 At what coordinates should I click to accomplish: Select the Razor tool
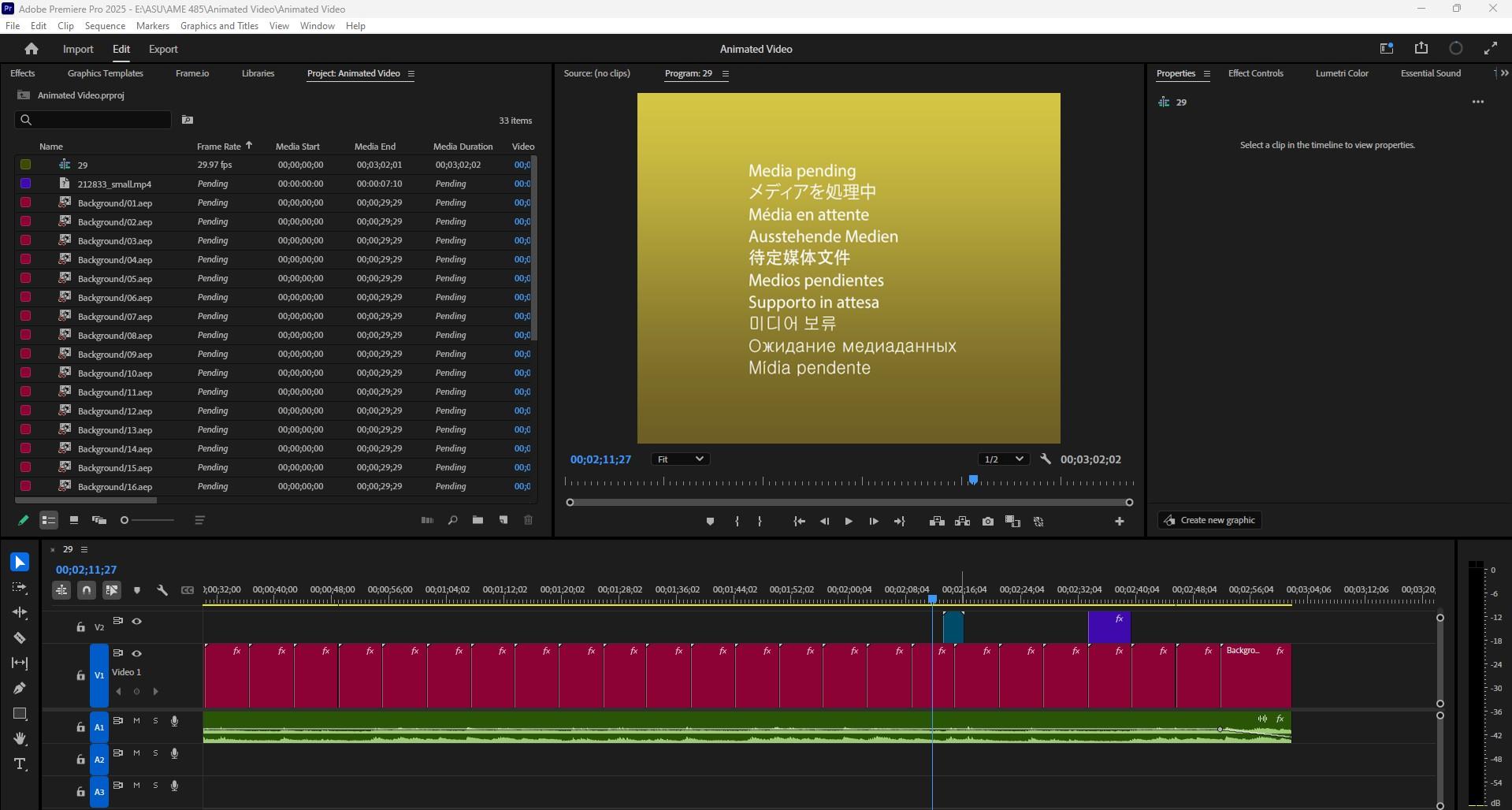click(x=20, y=637)
